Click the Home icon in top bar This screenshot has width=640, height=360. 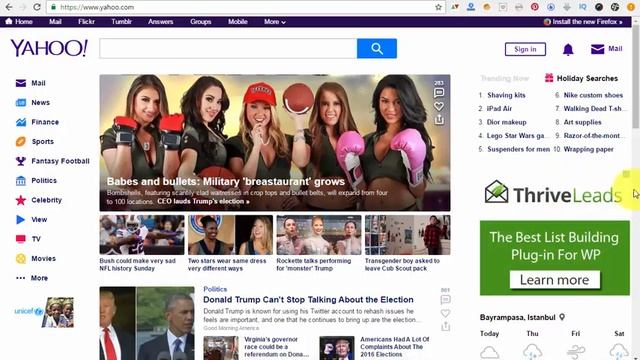click(9, 21)
